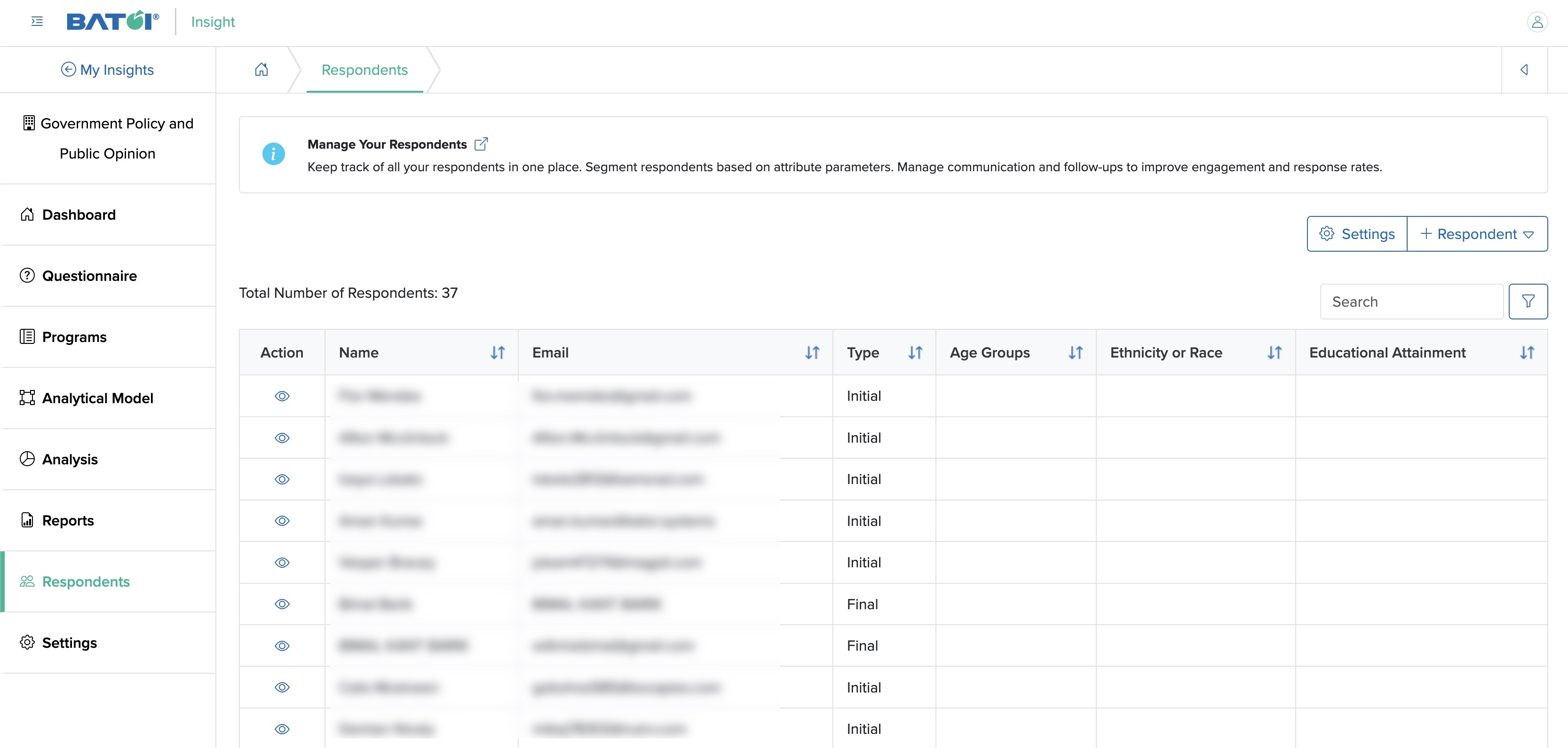Screen dimensions: 1568x748
Task: View the second respondent row
Action: pyautogui.click(x=282, y=438)
